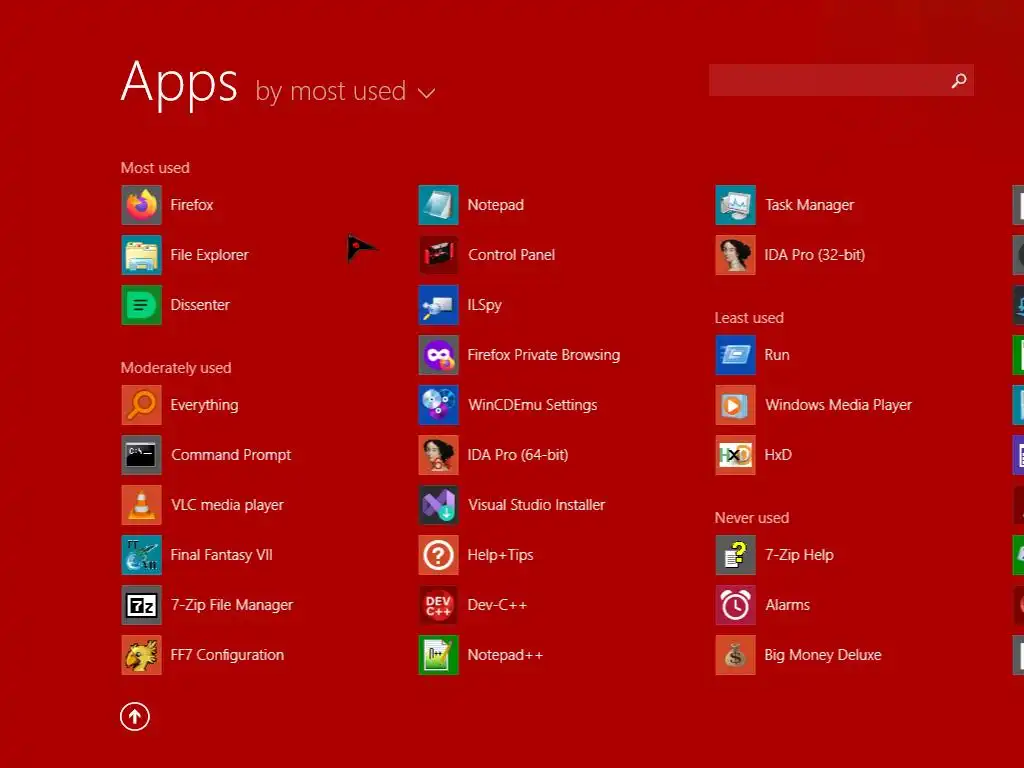Launch the Alarms clock icon
This screenshot has height=768, width=1024.
[735, 605]
